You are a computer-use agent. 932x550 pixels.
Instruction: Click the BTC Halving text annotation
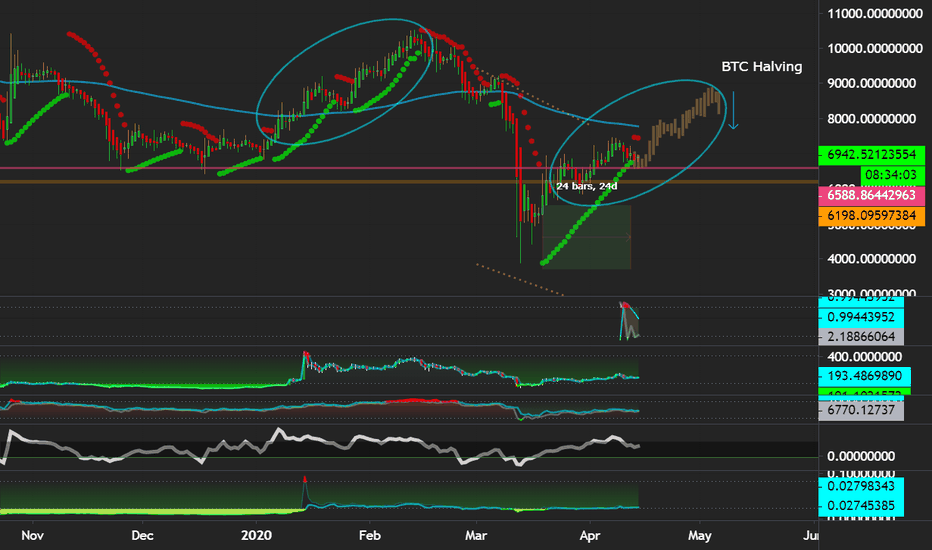coord(761,67)
